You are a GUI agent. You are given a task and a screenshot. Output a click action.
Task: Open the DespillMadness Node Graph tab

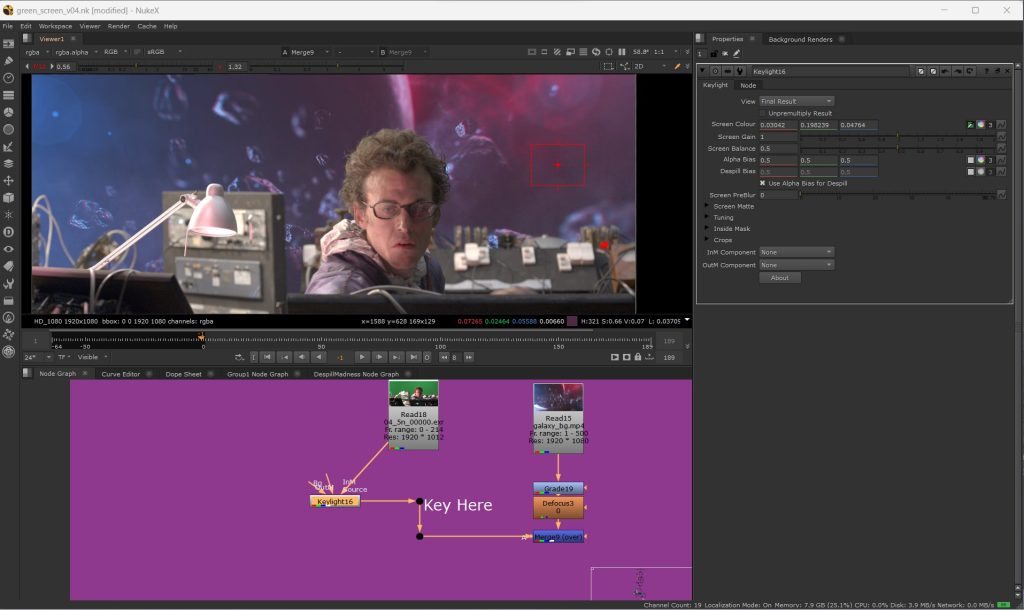tap(356, 374)
